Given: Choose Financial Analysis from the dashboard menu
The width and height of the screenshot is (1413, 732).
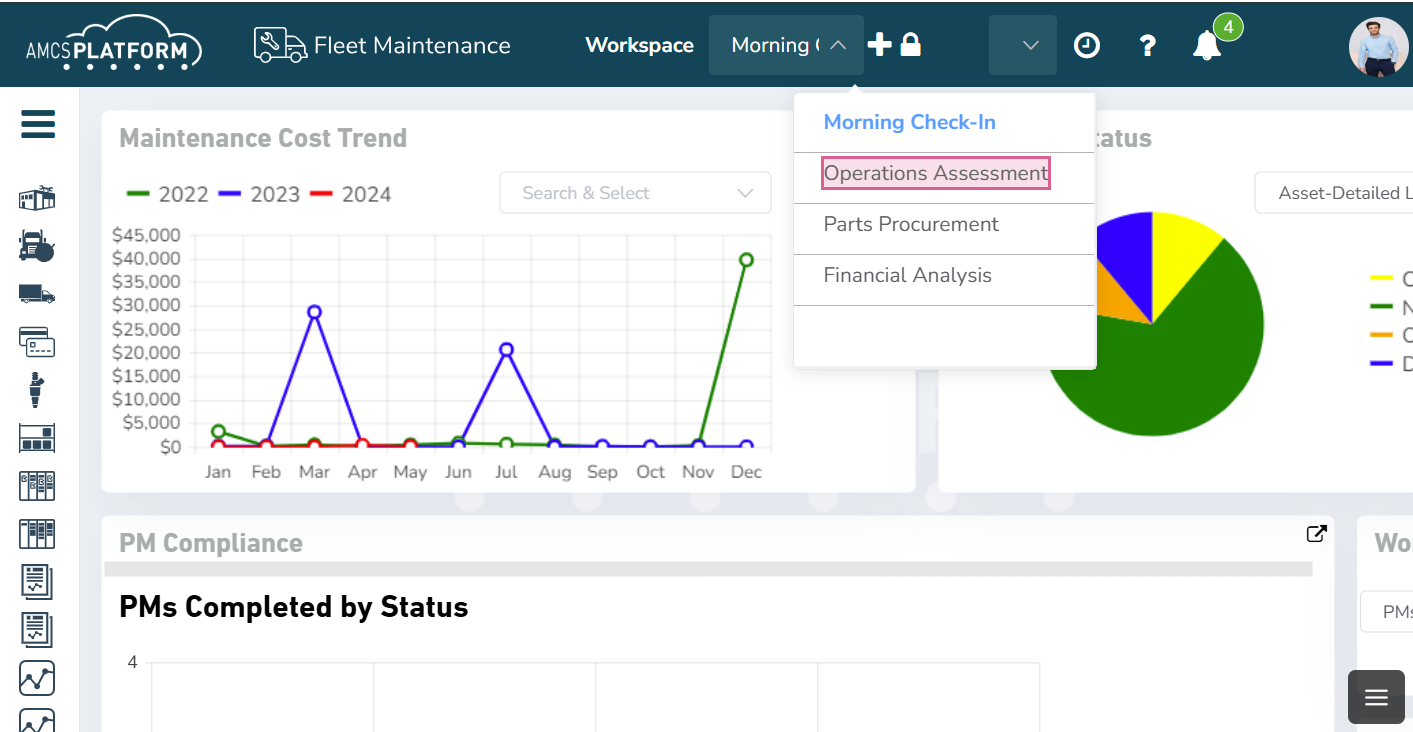Looking at the screenshot, I should [906, 274].
